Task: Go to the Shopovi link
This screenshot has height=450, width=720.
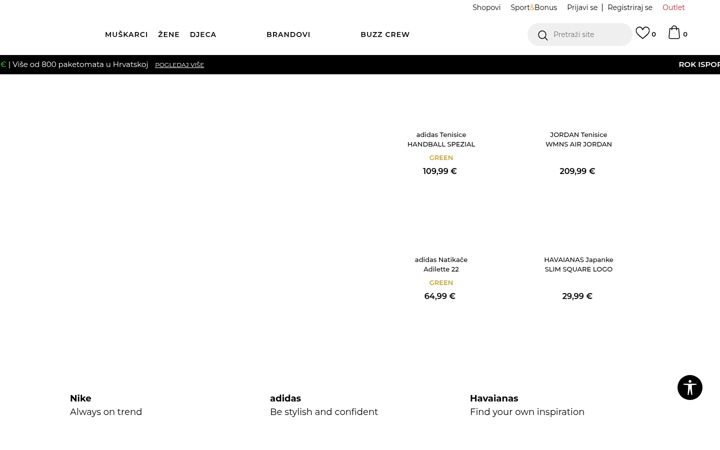Action: [x=486, y=7]
